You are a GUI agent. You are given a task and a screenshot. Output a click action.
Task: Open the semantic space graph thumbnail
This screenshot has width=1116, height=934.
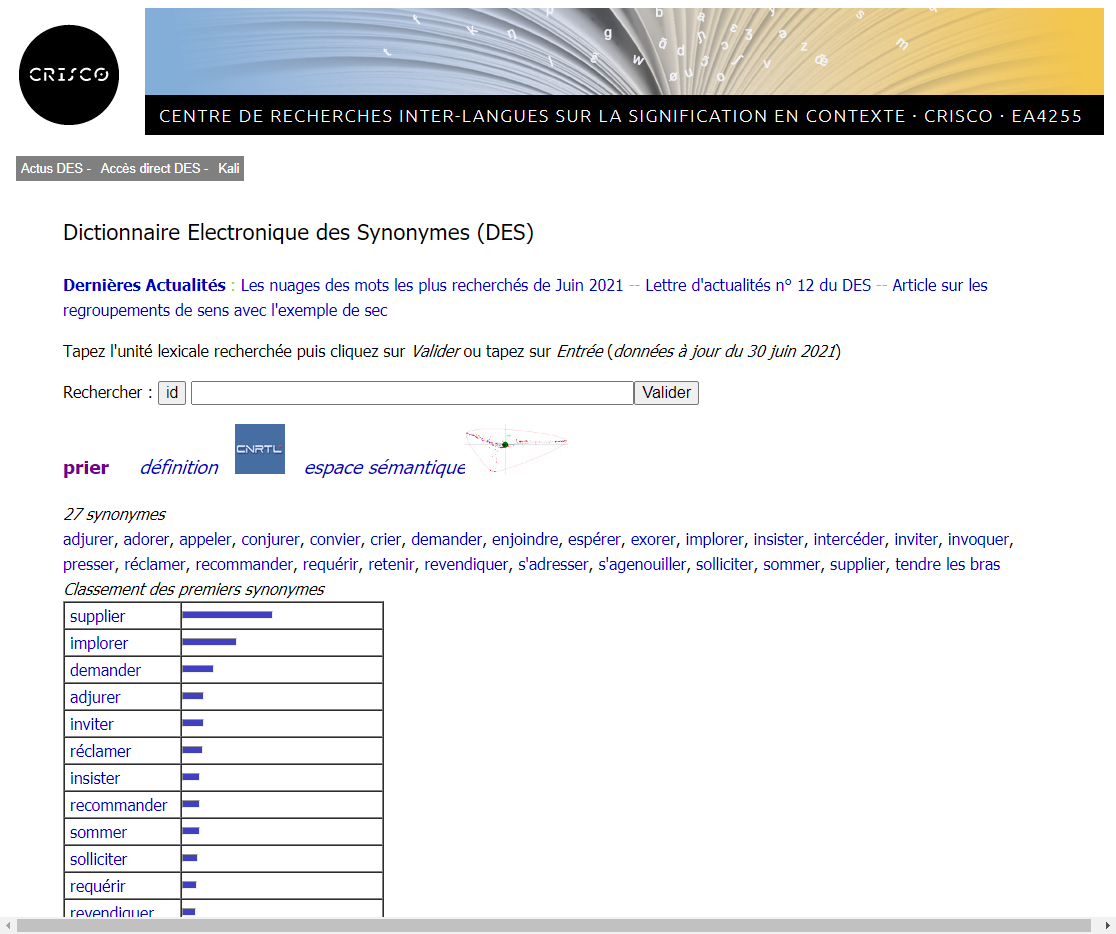[517, 449]
